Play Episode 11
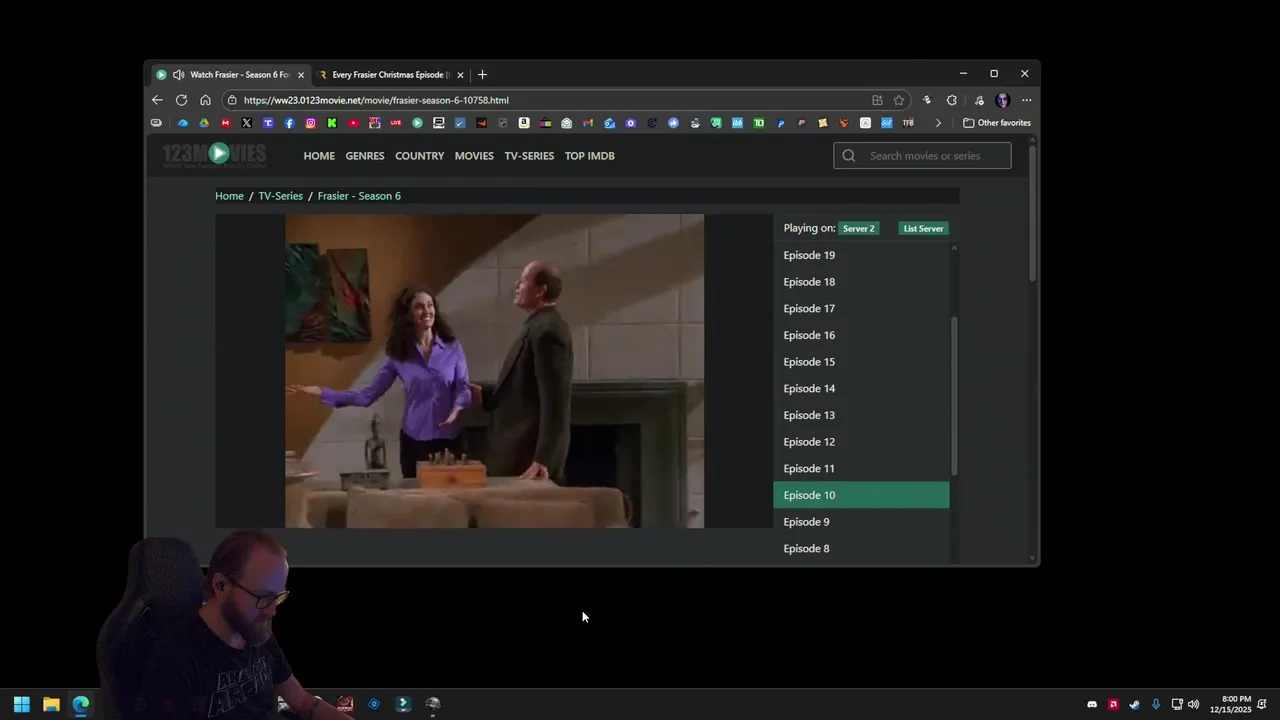The image size is (1280, 720). (x=861, y=468)
